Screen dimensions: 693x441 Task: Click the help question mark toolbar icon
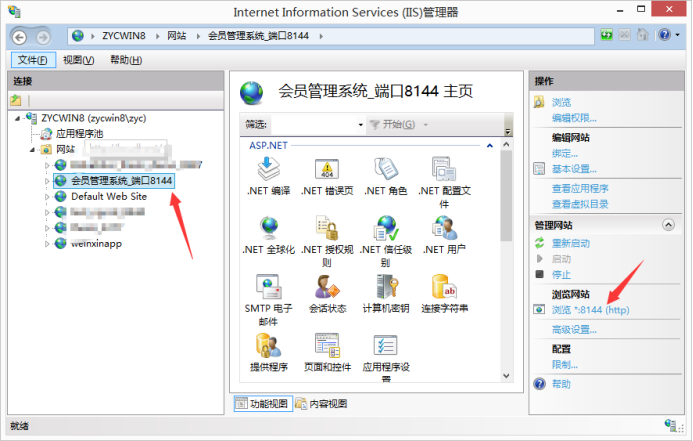(664, 35)
